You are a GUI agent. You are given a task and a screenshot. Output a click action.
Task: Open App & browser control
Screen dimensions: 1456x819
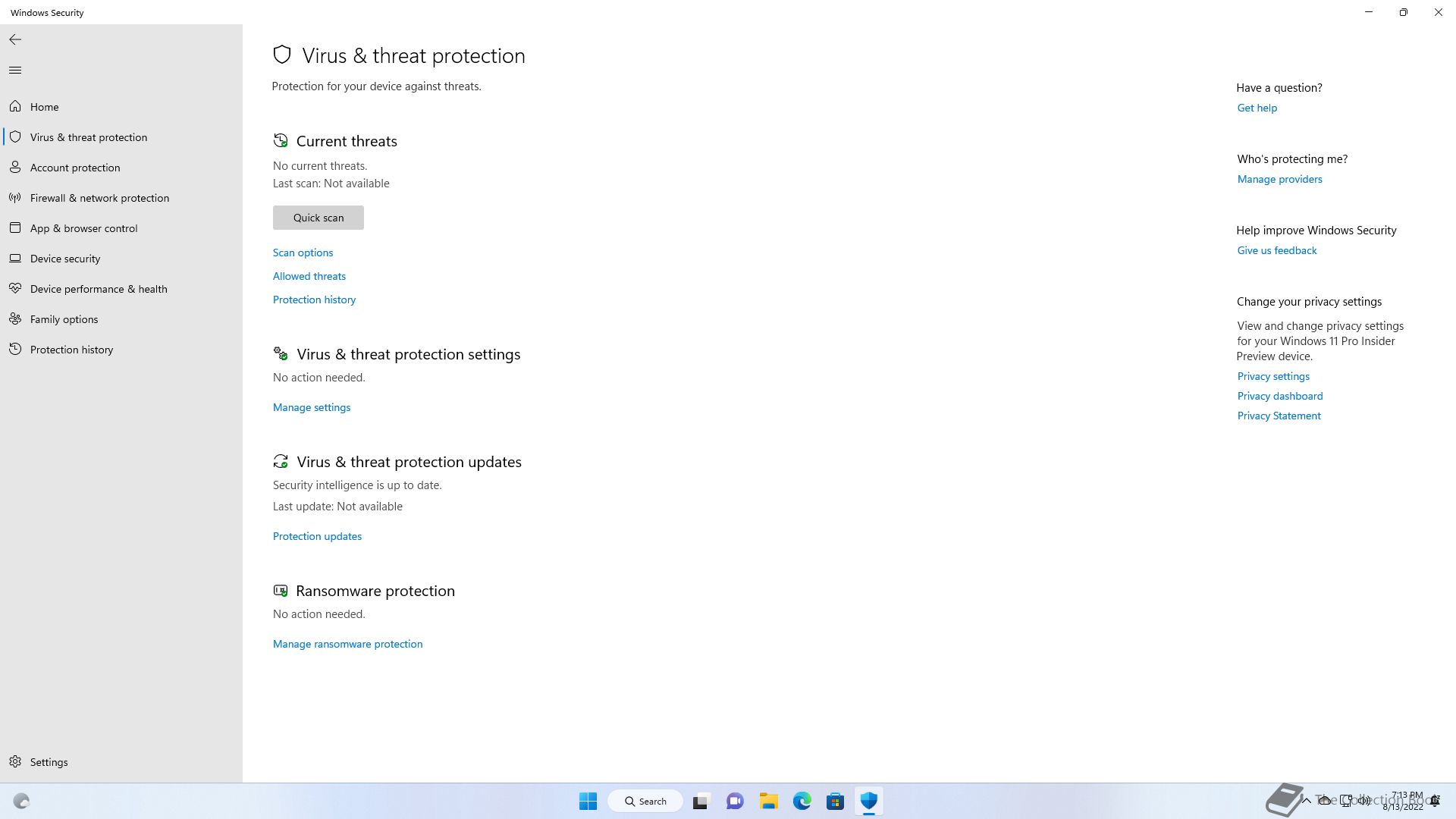coord(121,228)
